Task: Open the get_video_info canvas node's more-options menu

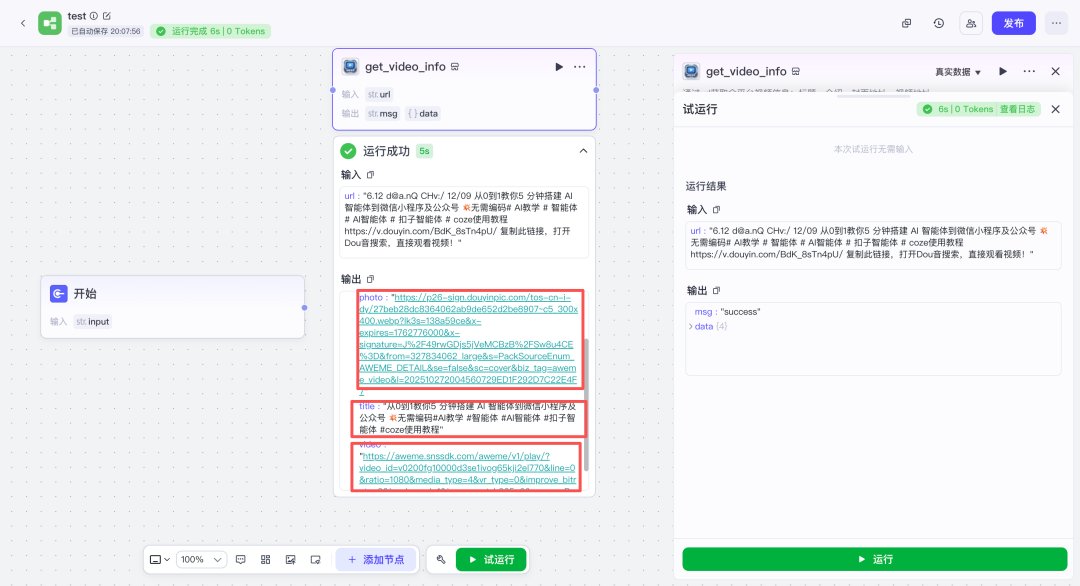Action: click(x=580, y=67)
